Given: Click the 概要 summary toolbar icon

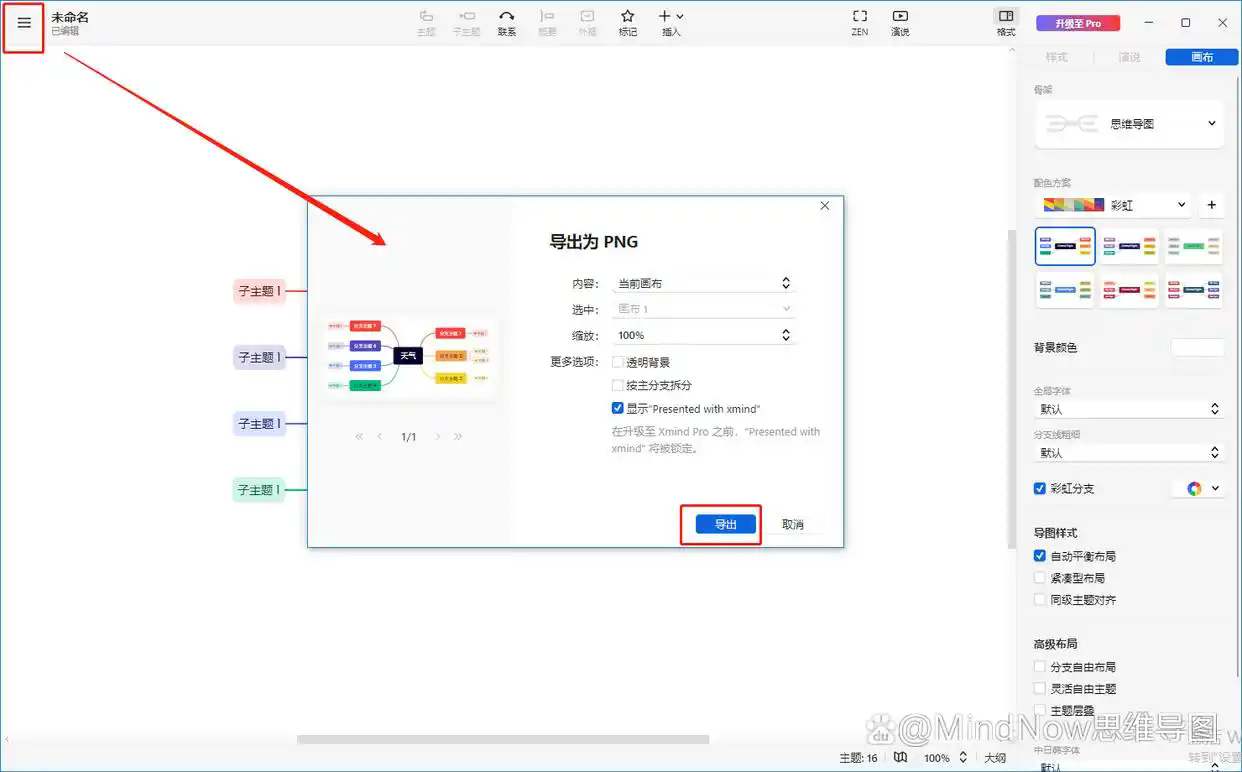Looking at the screenshot, I should (547, 22).
